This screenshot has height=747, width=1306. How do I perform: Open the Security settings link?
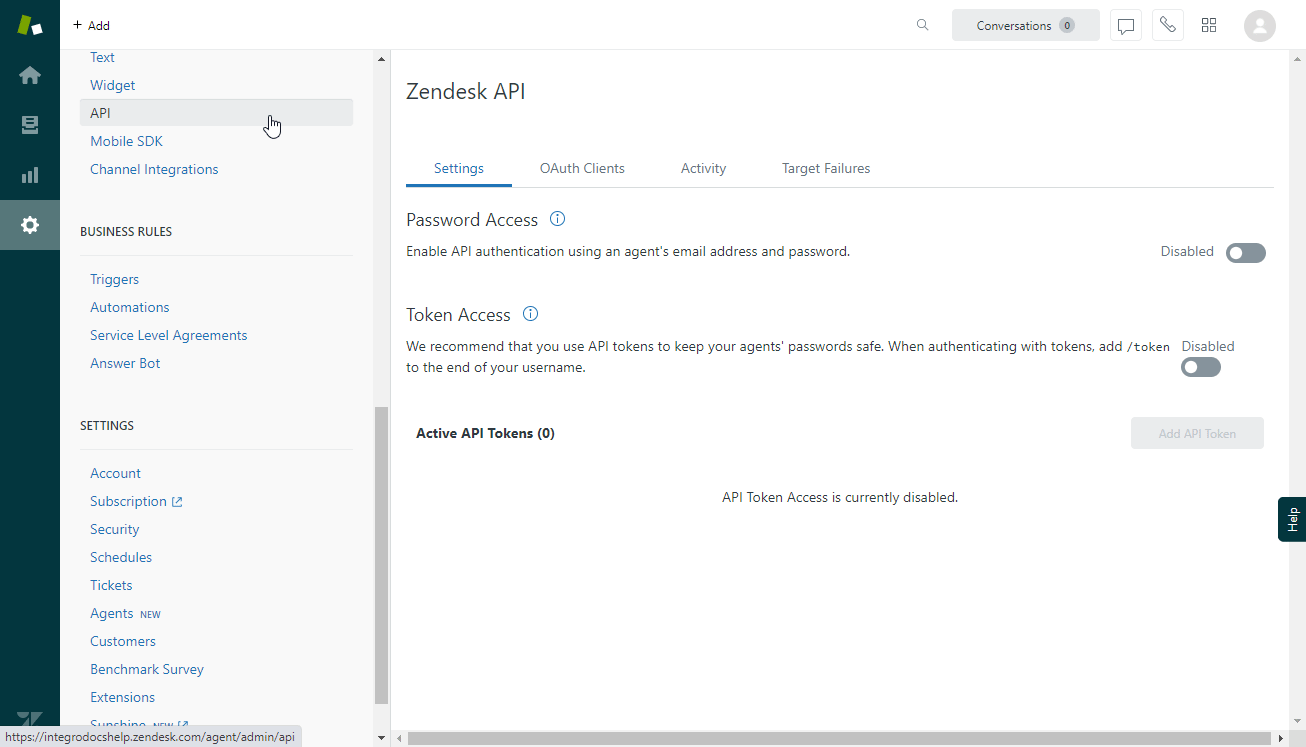115,530
